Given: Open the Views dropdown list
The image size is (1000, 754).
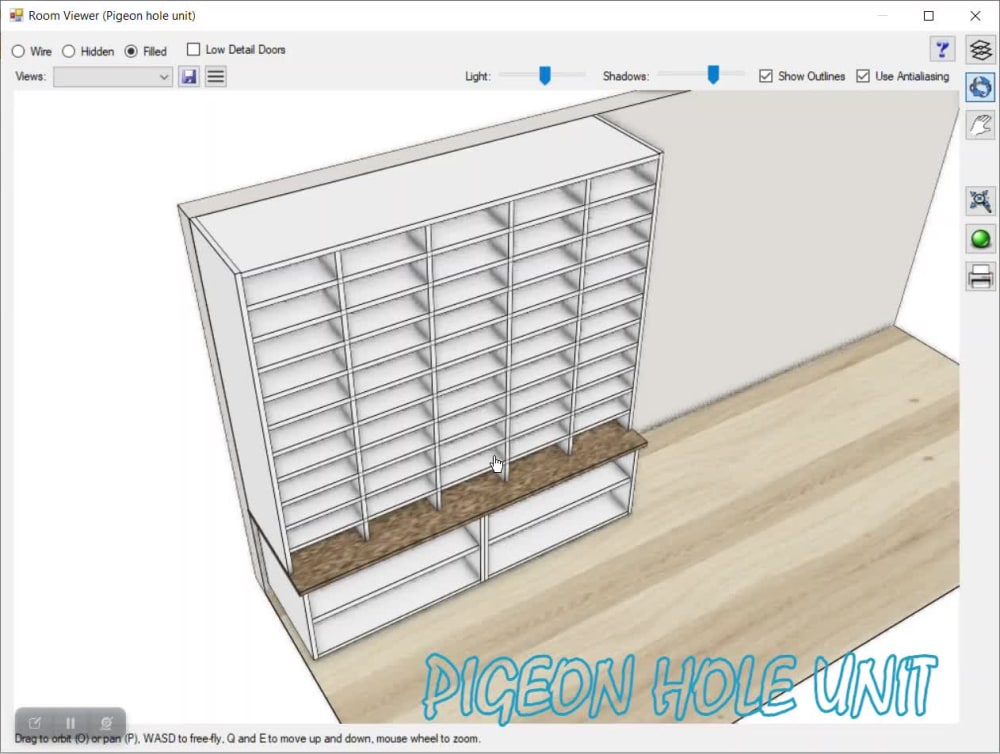Looking at the screenshot, I should (113, 77).
